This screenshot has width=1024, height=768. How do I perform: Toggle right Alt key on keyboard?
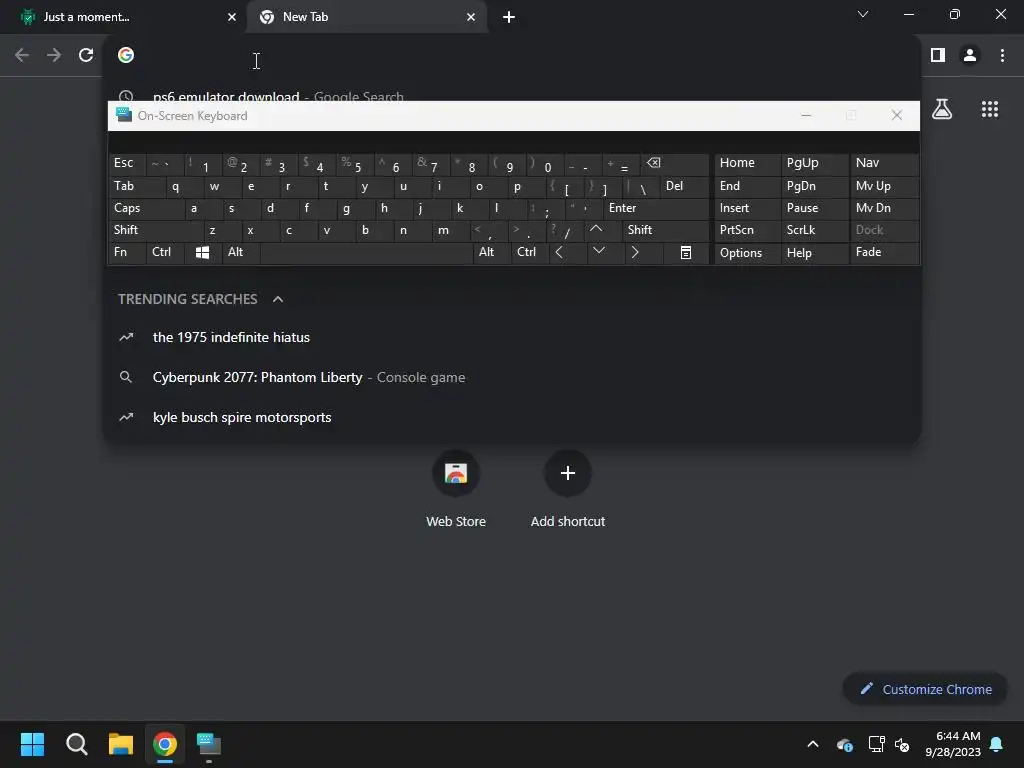click(x=491, y=253)
